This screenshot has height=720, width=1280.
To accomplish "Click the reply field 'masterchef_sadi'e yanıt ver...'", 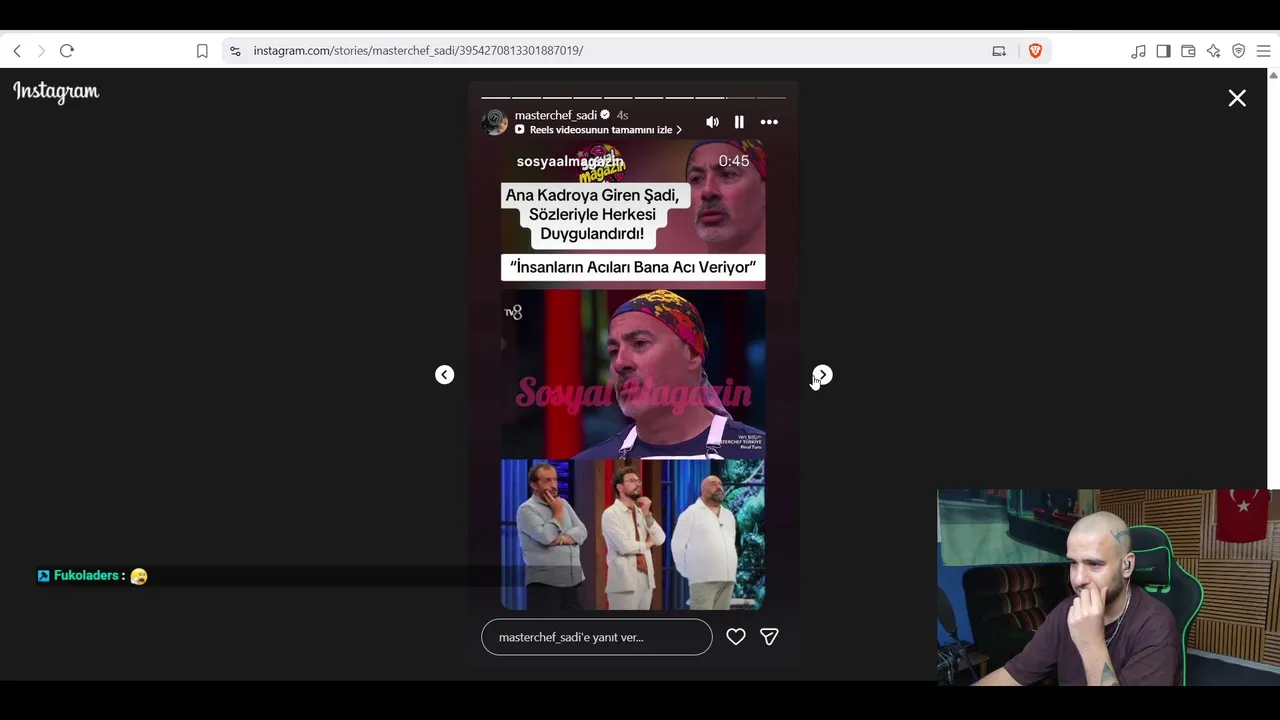I will [597, 637].
